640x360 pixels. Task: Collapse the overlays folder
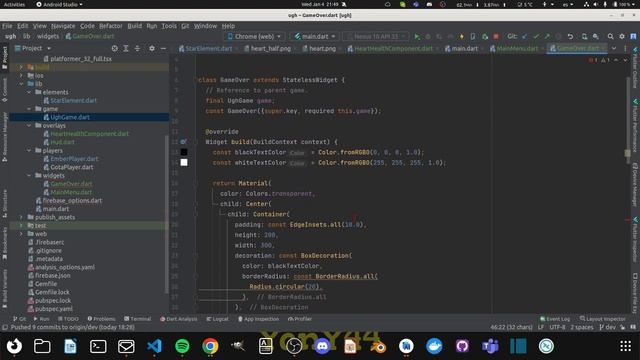click(x=29, y=125)
